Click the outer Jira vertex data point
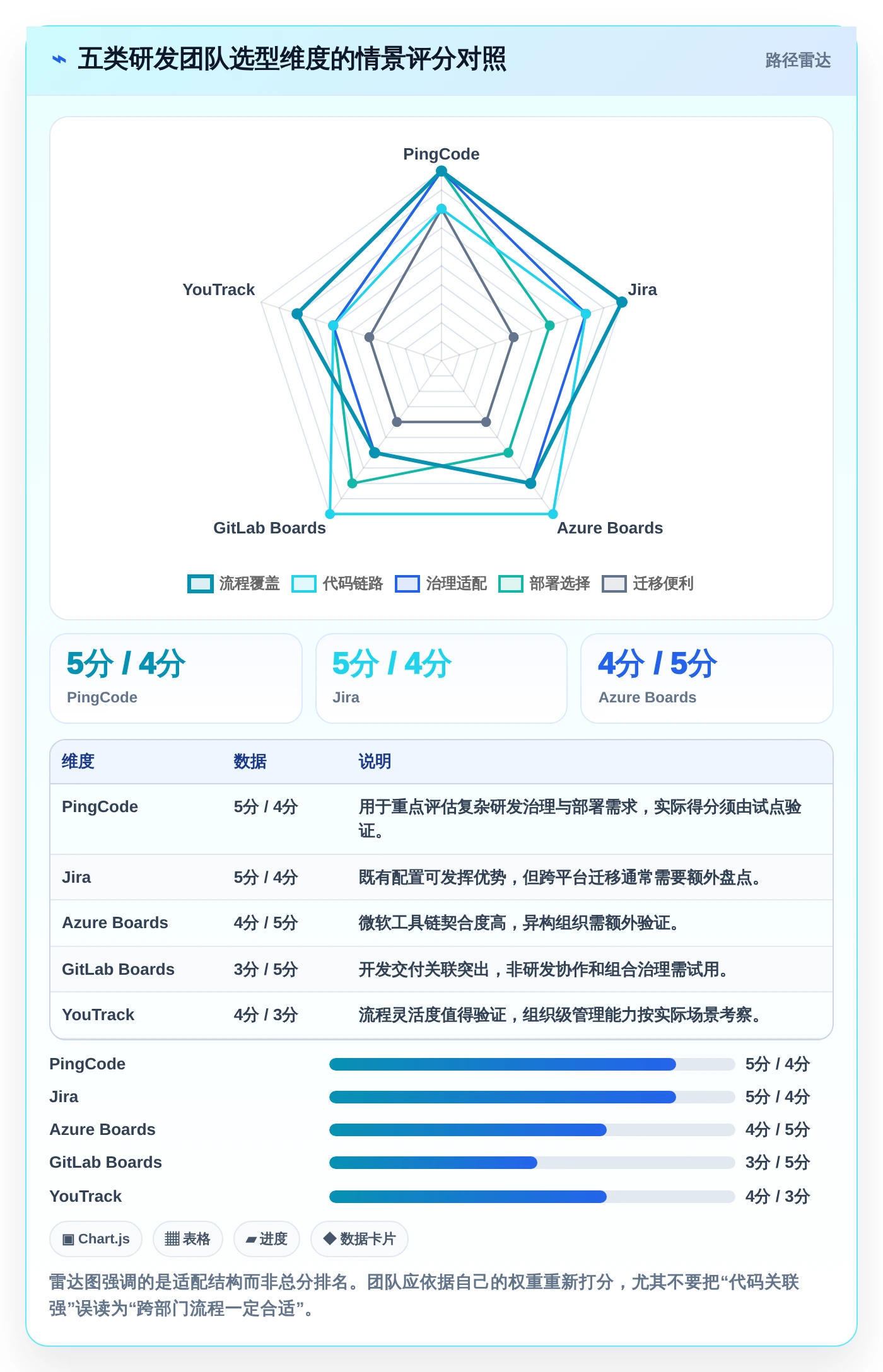The width and height of the screenshot is (883, 1372). pos(622,302)
